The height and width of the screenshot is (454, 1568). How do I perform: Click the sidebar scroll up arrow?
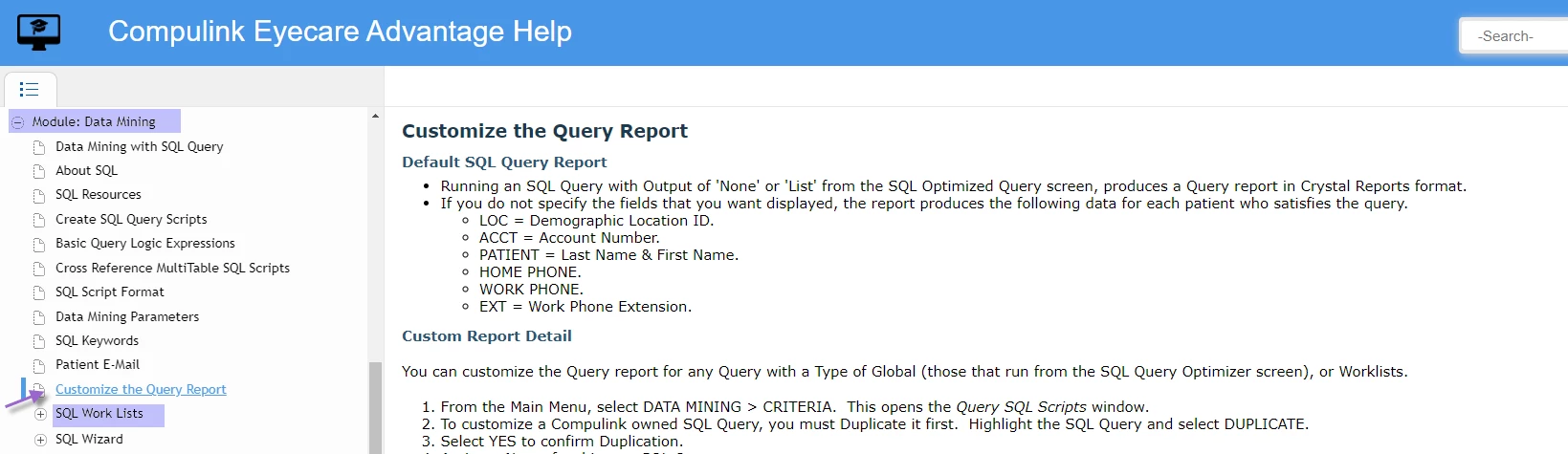pyautogui.click(x=375, y=116)
